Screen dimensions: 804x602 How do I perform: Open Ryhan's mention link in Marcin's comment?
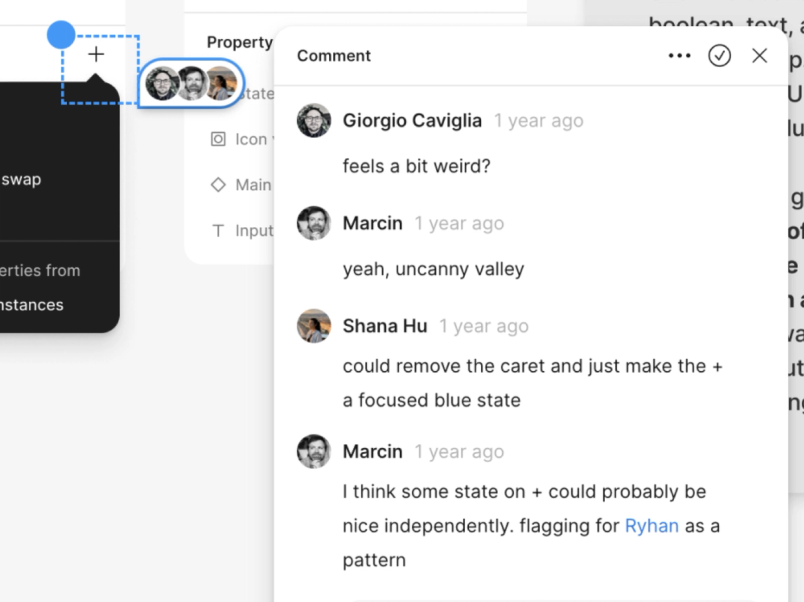point(651,525)
